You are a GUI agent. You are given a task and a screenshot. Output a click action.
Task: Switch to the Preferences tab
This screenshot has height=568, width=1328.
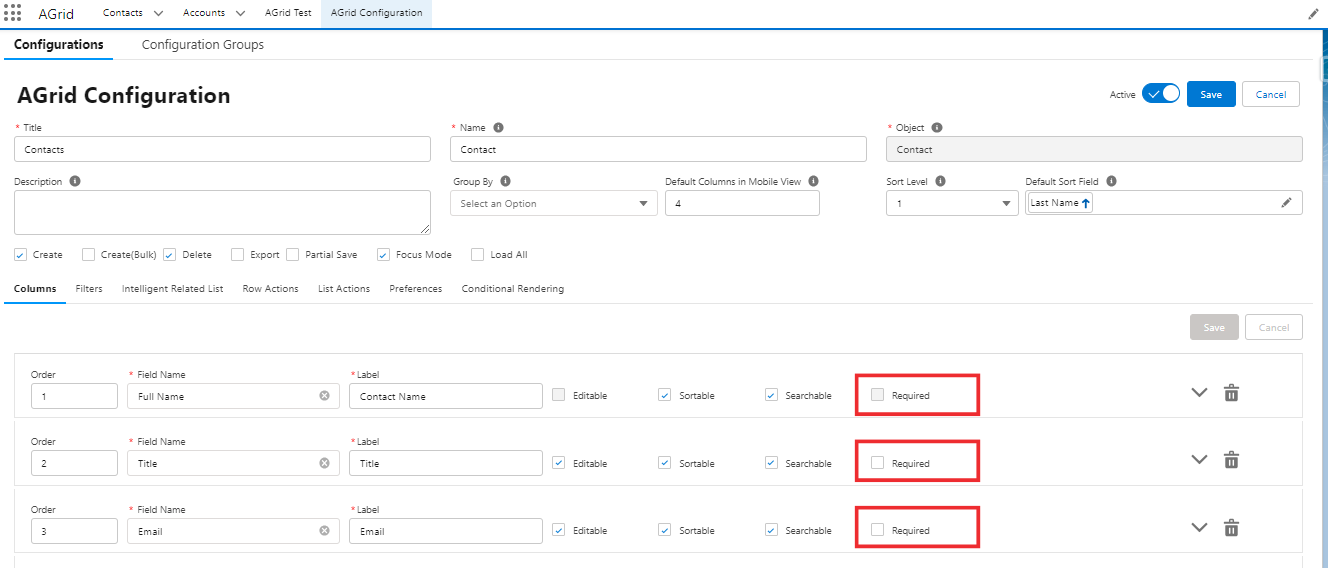pyautogui.click(x=416, y=289)
